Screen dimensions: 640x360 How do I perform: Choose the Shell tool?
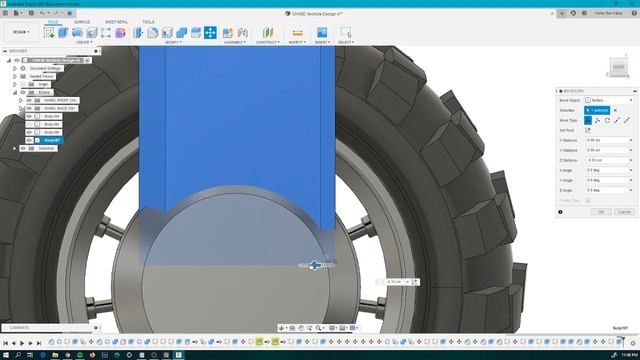click(x=167, y=33)
